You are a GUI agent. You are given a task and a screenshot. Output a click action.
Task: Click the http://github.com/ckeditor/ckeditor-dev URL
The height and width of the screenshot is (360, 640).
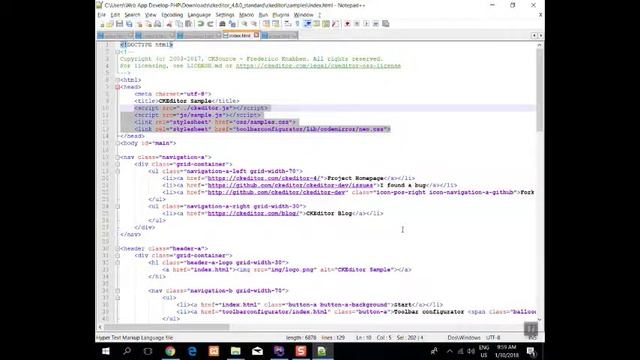click(x=277, y=192)
